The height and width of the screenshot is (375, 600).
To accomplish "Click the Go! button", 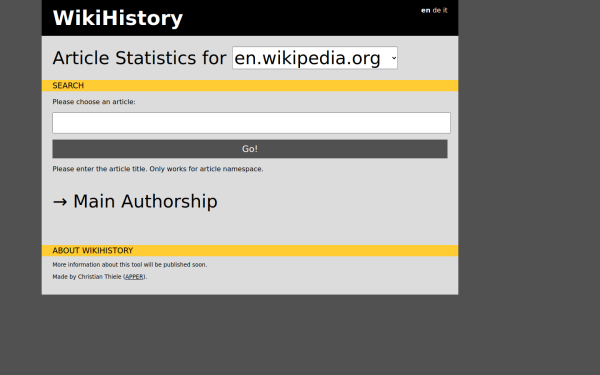I will tap(250, 149).
